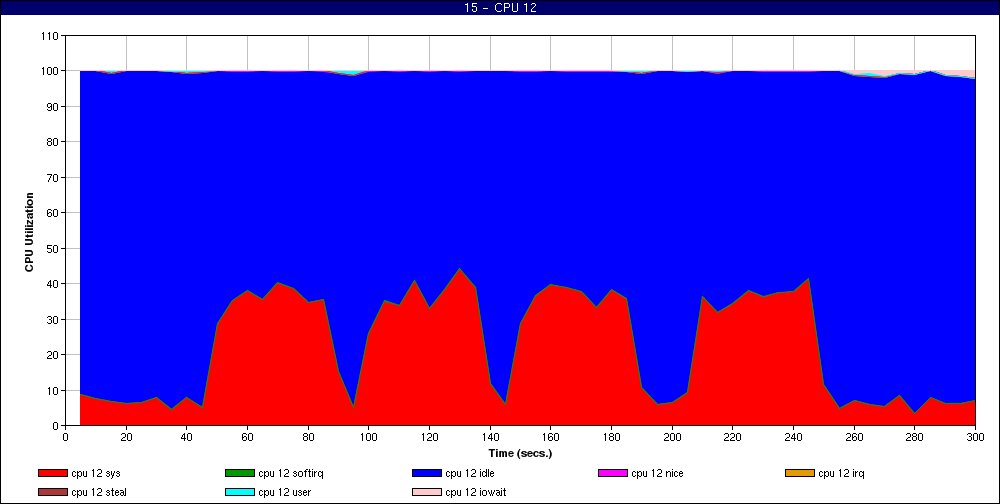Click the sys dip near 95 seconds
1000x504 pixels.
[353, 407]
